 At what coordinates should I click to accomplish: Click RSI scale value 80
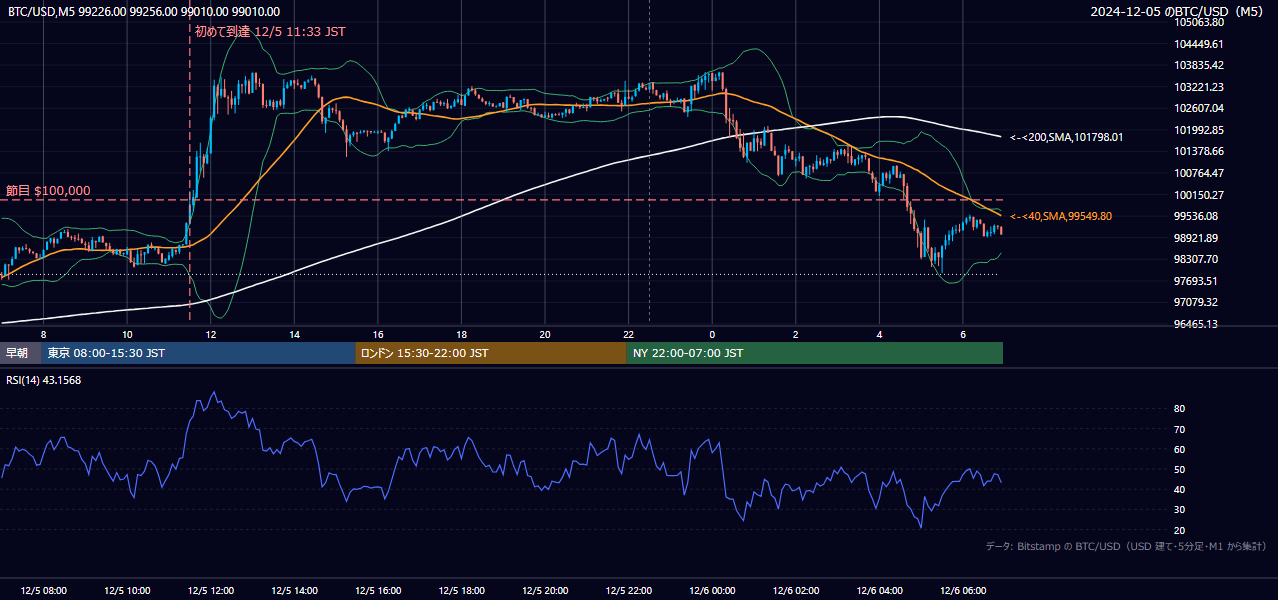(x=1180, y=409)
